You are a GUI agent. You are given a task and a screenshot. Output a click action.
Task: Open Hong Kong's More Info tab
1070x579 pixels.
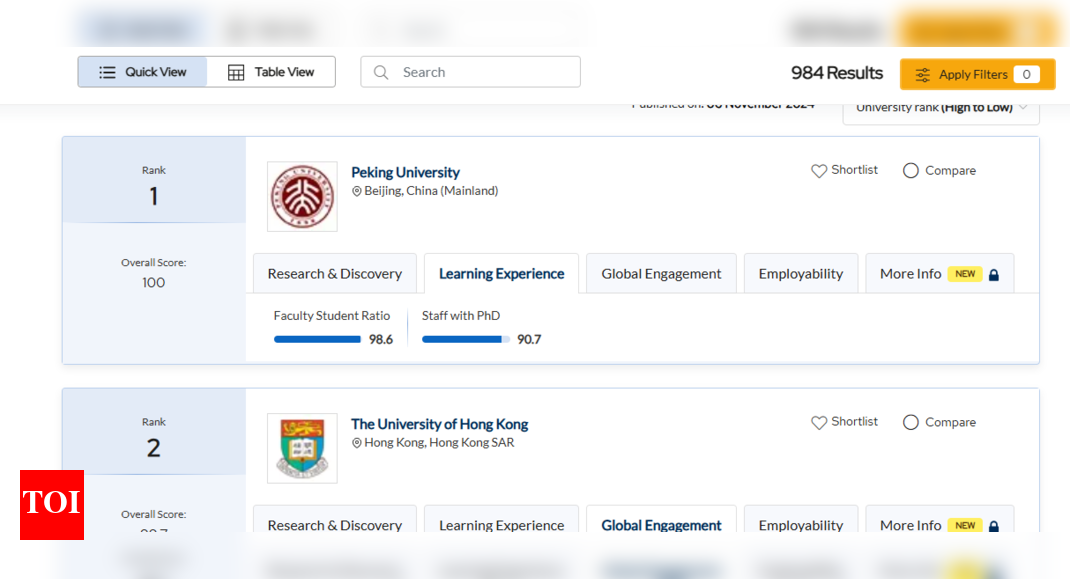tap(940, 519)
